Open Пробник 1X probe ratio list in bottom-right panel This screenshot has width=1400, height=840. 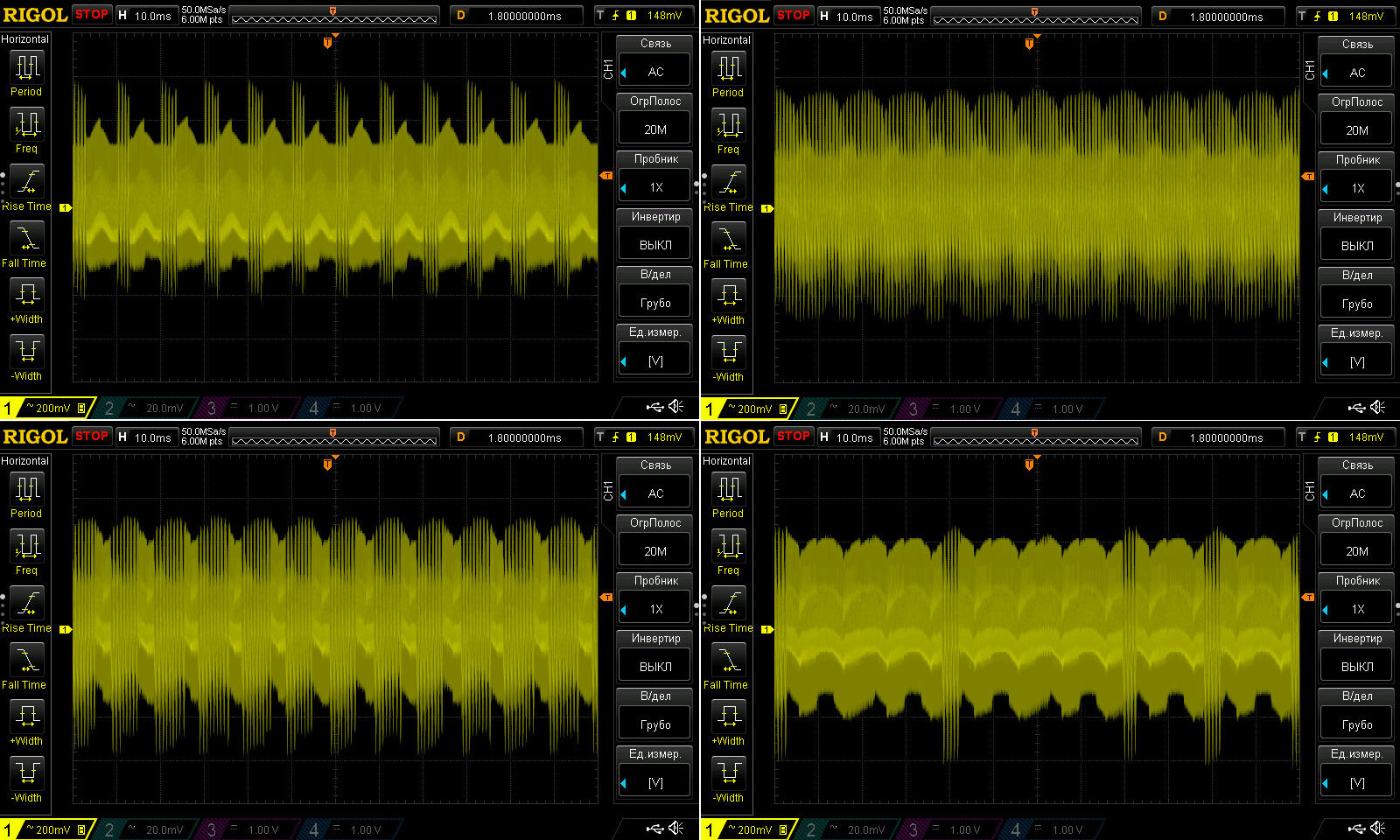[1356, 609]
